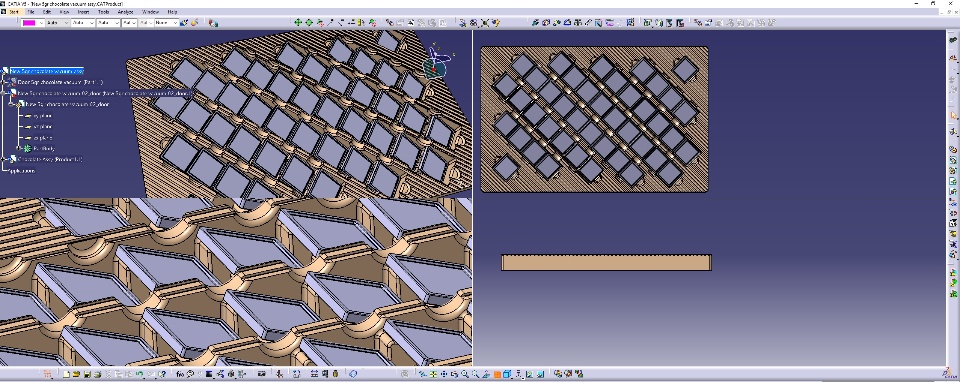Open the None dropdown in graphic properties
The height and width of the screenshot is (382, 960).
167,23
